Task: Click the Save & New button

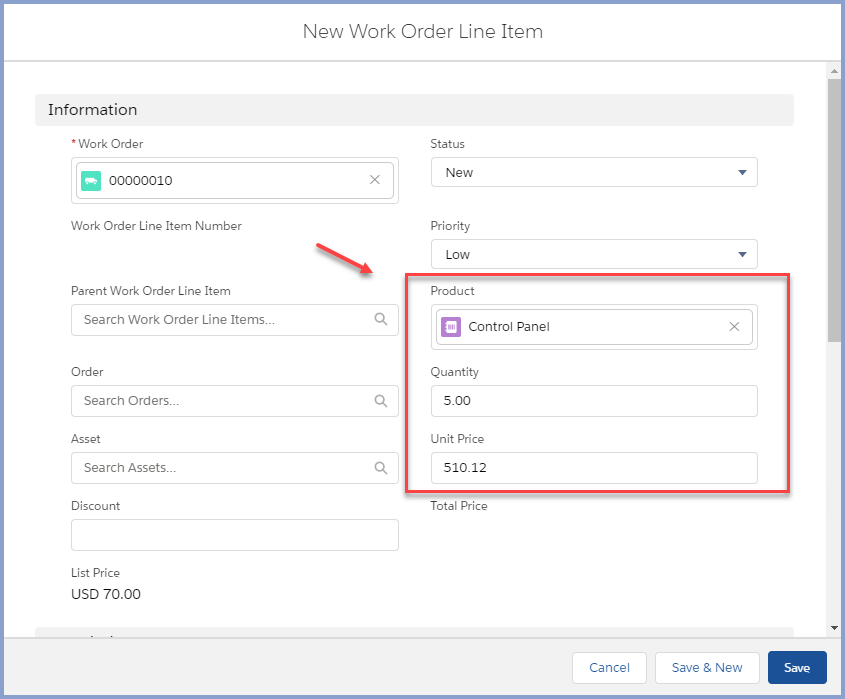Action: 707,668
